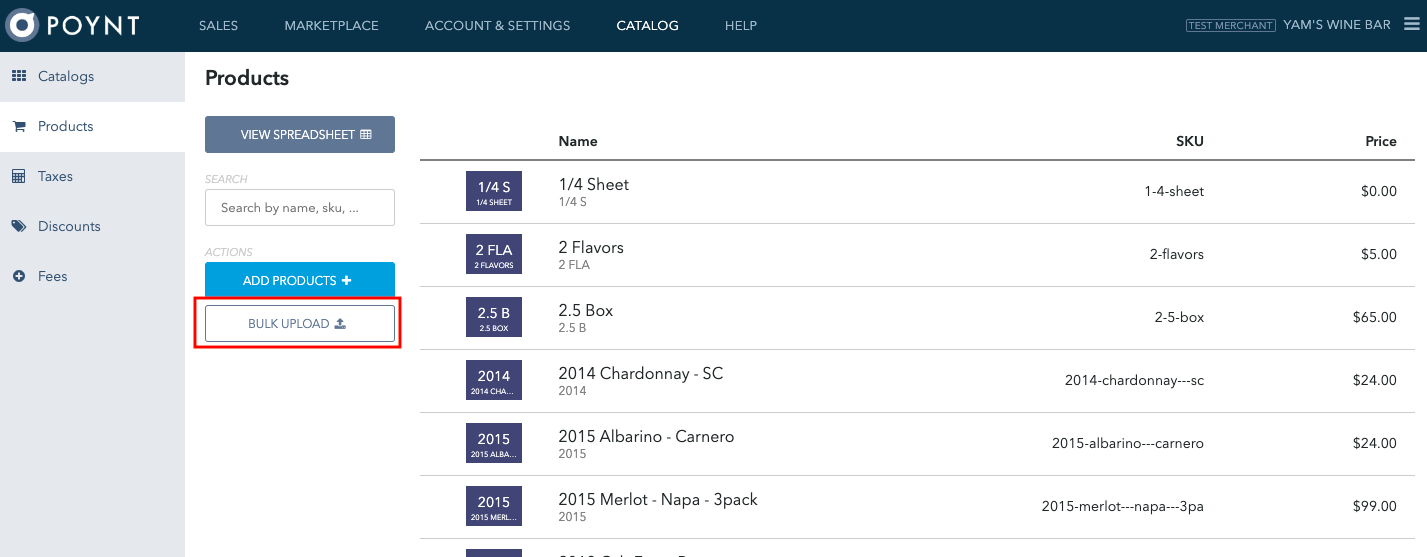
Task: Click the Price column header
Action: [x=1381, y=141]
